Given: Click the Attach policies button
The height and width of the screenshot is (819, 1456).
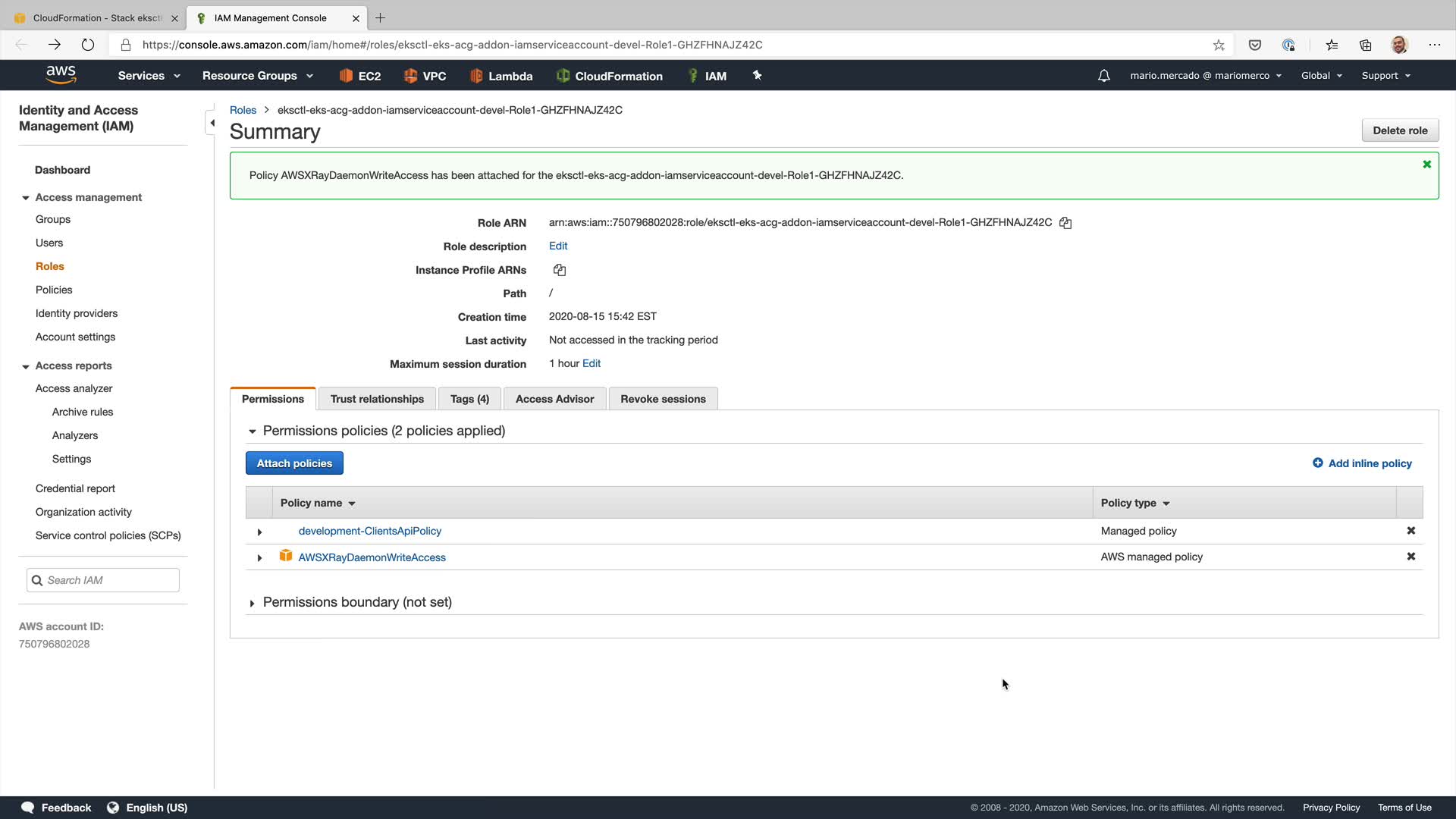Looking at the screenshot, I should [294, 463].
